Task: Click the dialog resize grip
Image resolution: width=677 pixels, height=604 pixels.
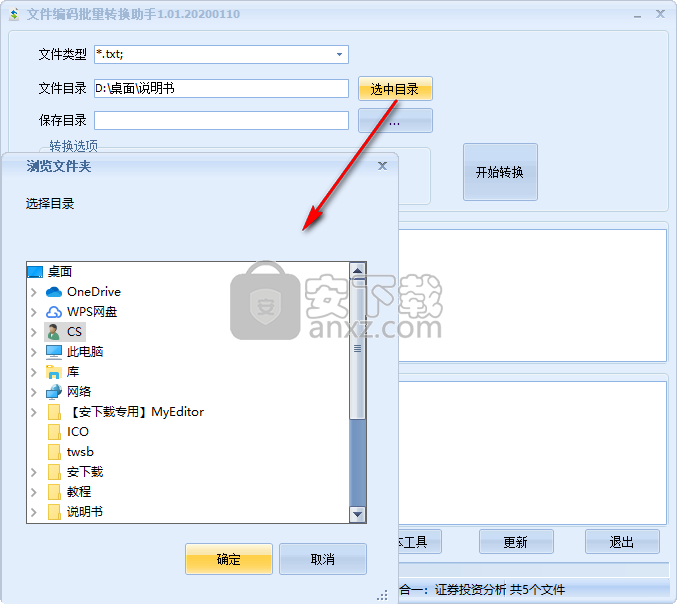Action: tap(383, 595)
